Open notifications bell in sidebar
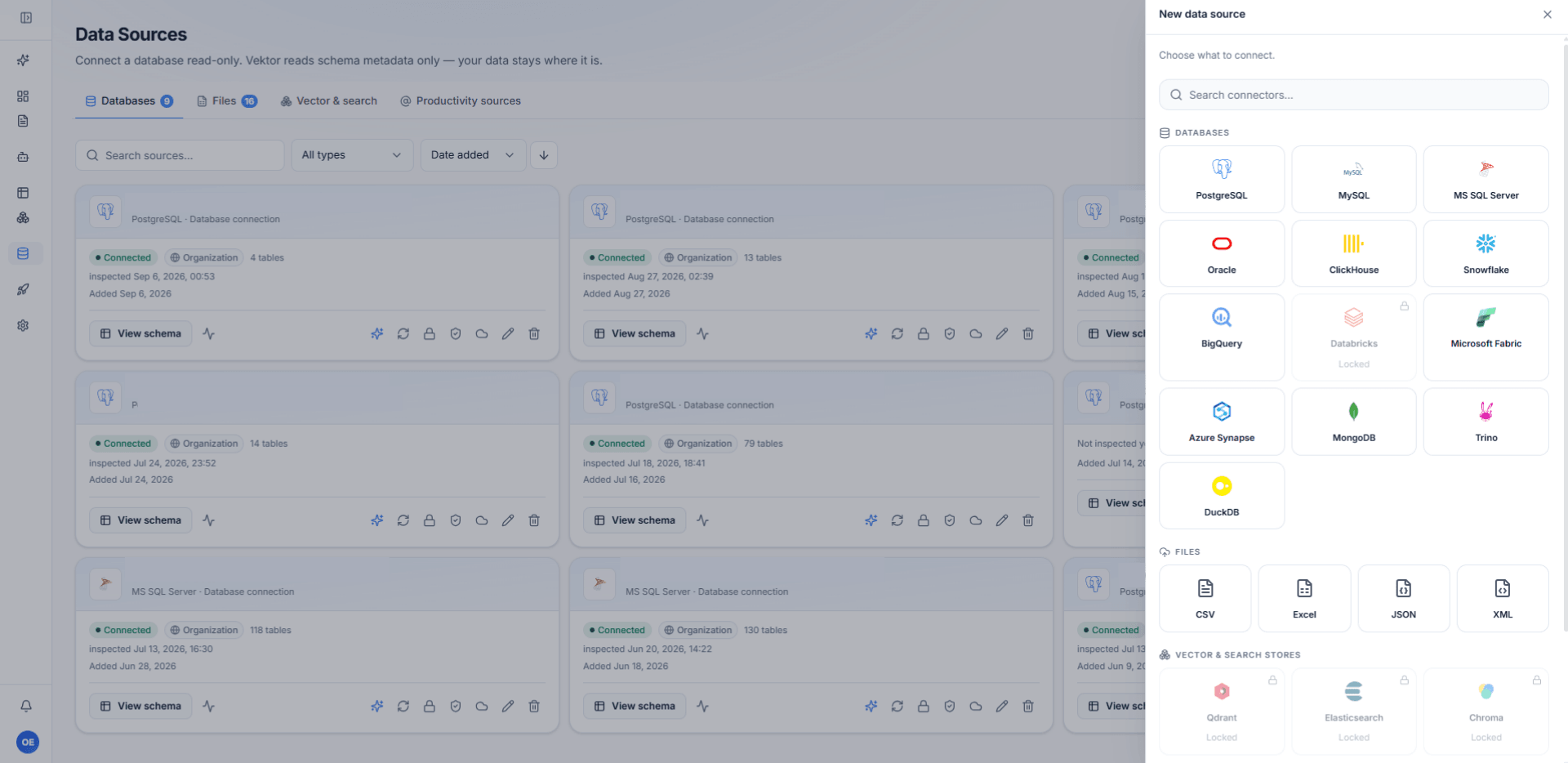Image resolution: width=1568 pixels, height=763 pixels. pyautogui.click(x=26, y=706)
